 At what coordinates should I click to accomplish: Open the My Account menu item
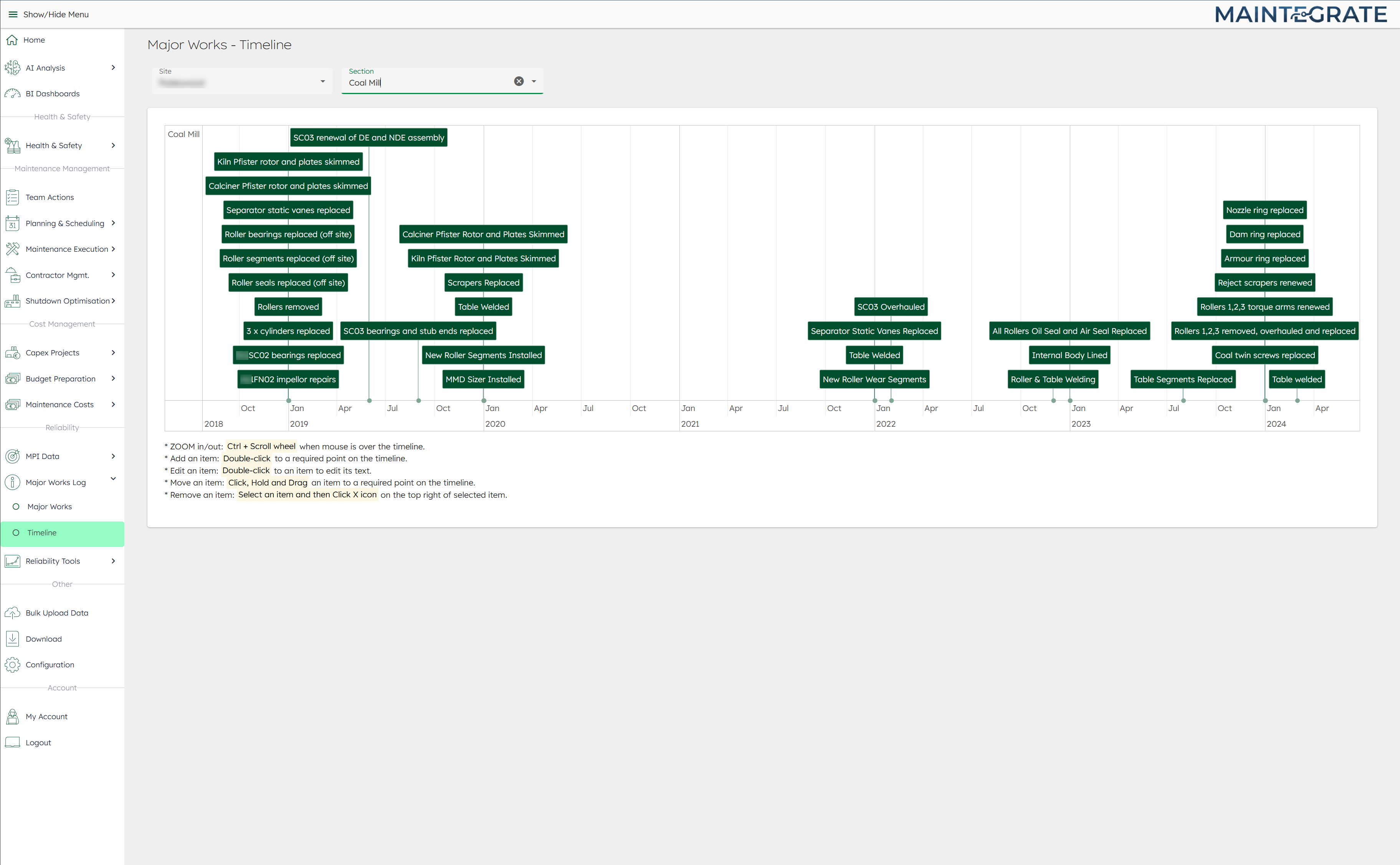(x=46, y=716)
